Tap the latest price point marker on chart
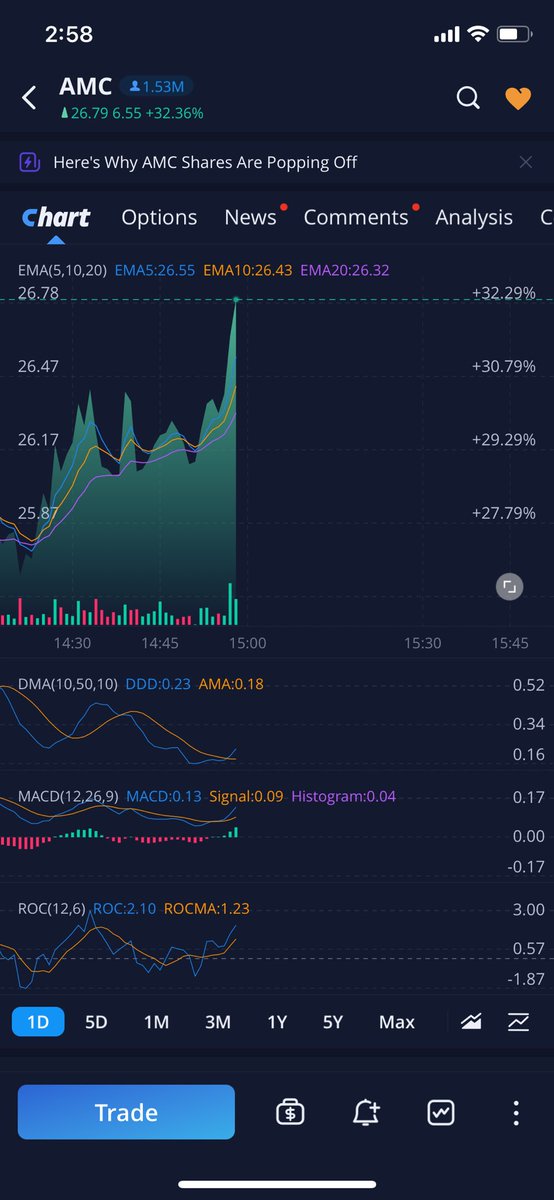This screenshot has width=554, height=1200. tap(236, 299)
